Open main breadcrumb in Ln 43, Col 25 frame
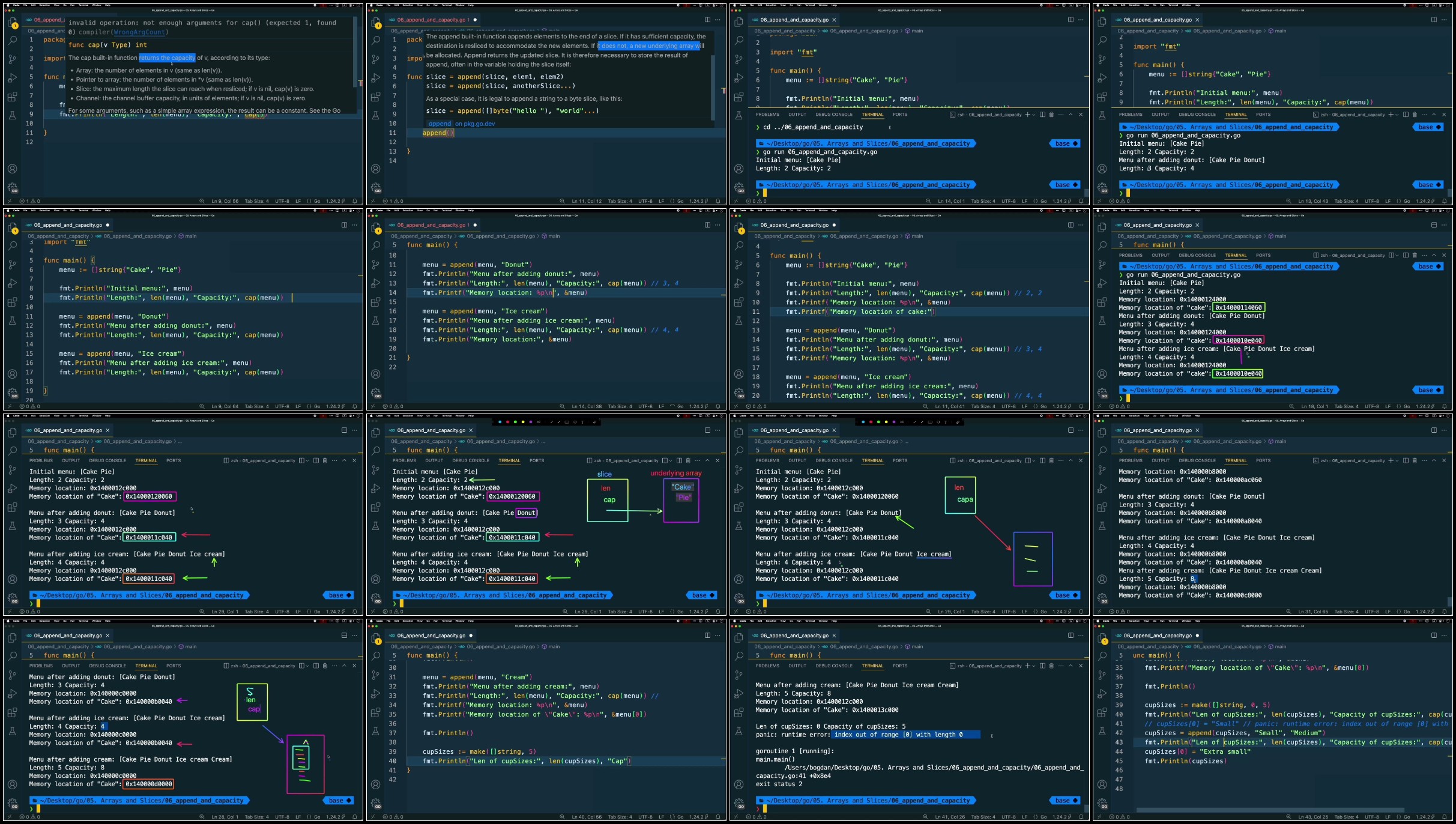Screen dimensions: 1456x824 1277,646
